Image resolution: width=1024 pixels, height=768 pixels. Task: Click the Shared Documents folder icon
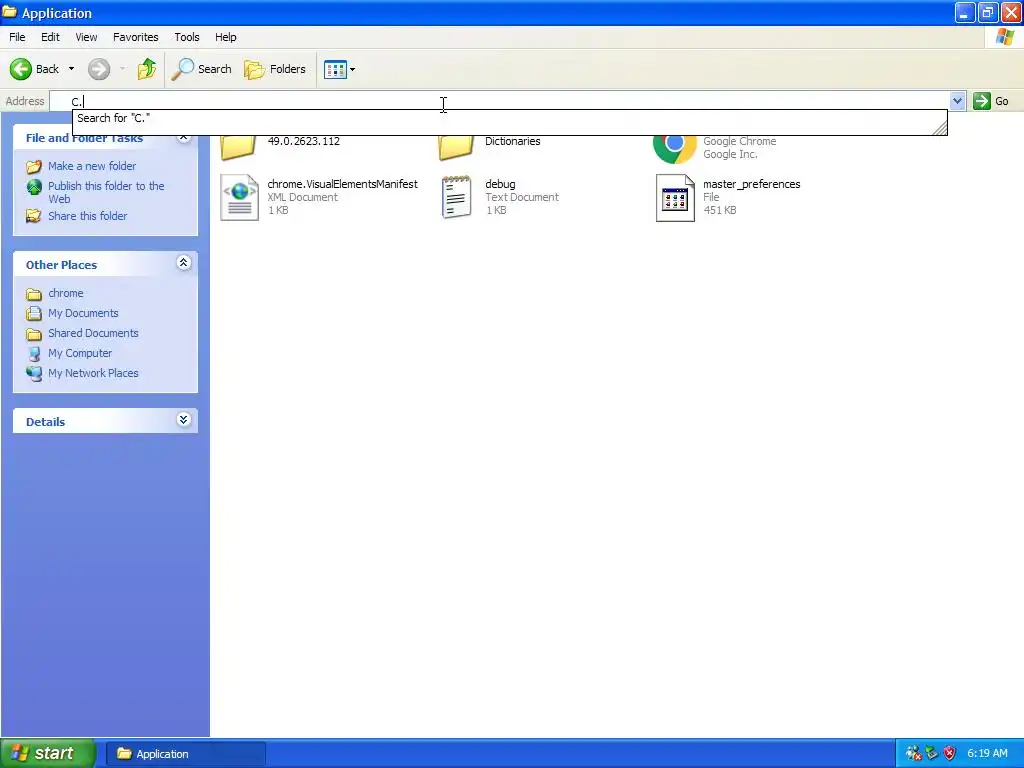[34, 334]
